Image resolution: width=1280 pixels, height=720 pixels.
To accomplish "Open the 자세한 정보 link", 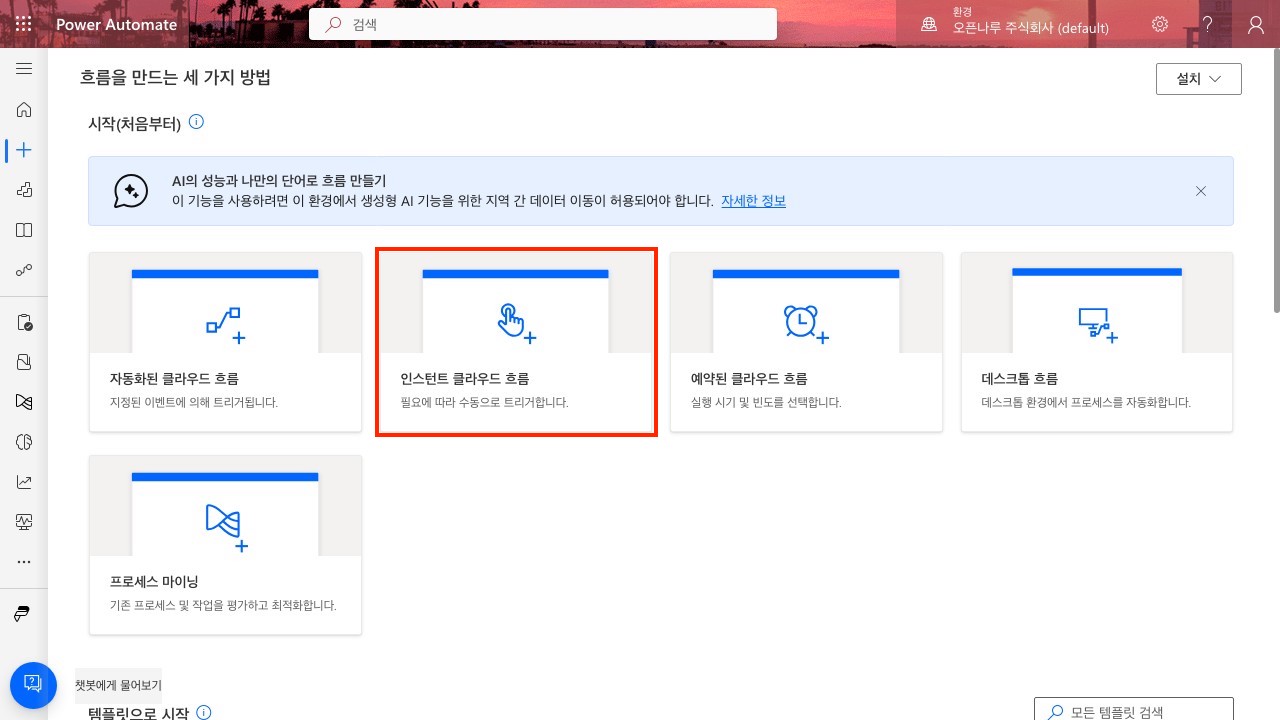I will [x=753, y=201].
